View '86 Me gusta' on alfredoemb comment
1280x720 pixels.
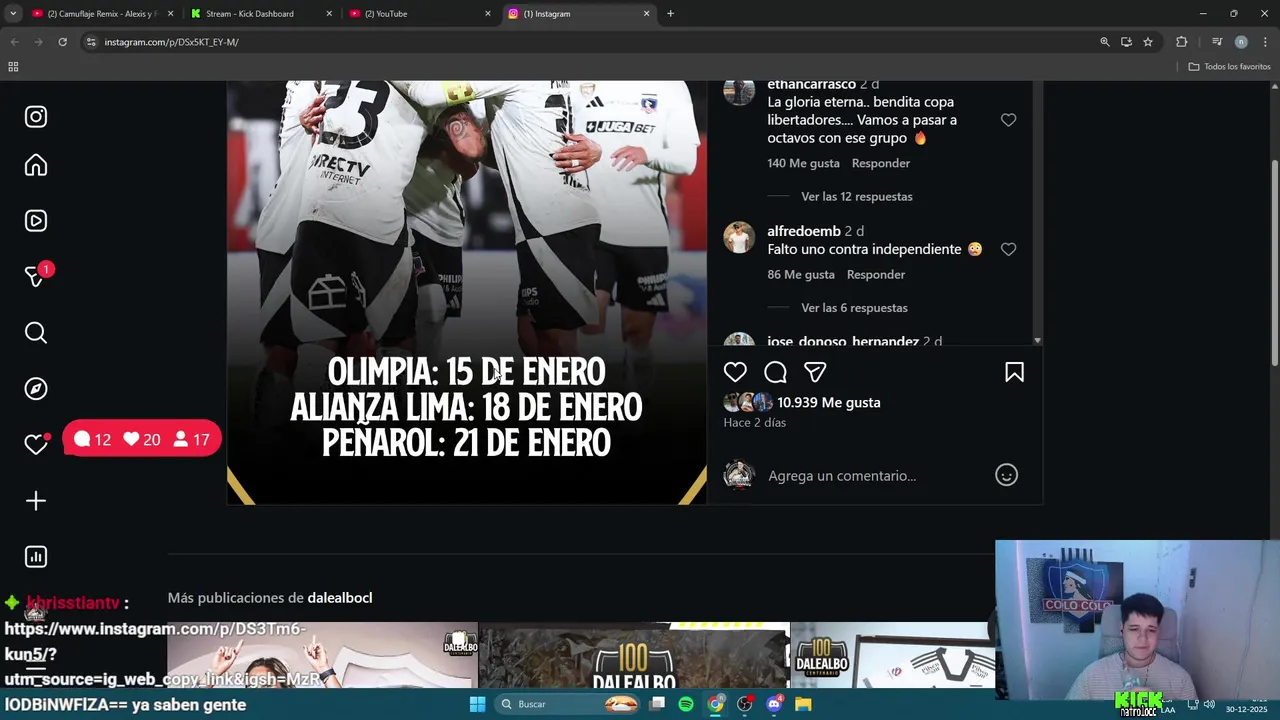(x=800, y=274)
